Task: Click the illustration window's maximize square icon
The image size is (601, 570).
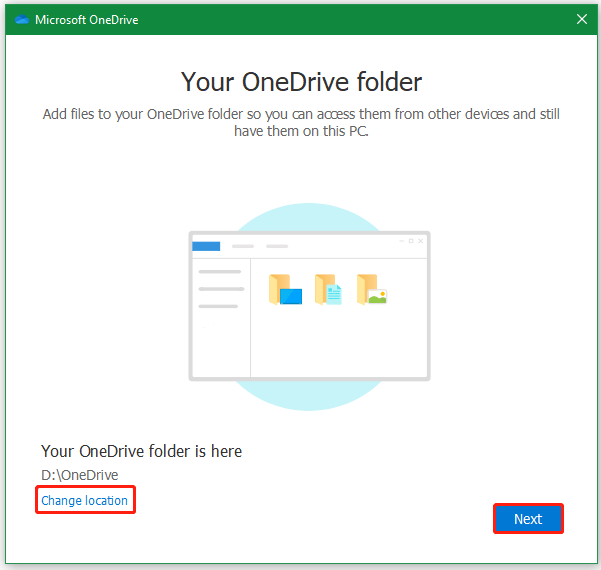Action: (411, 241)
